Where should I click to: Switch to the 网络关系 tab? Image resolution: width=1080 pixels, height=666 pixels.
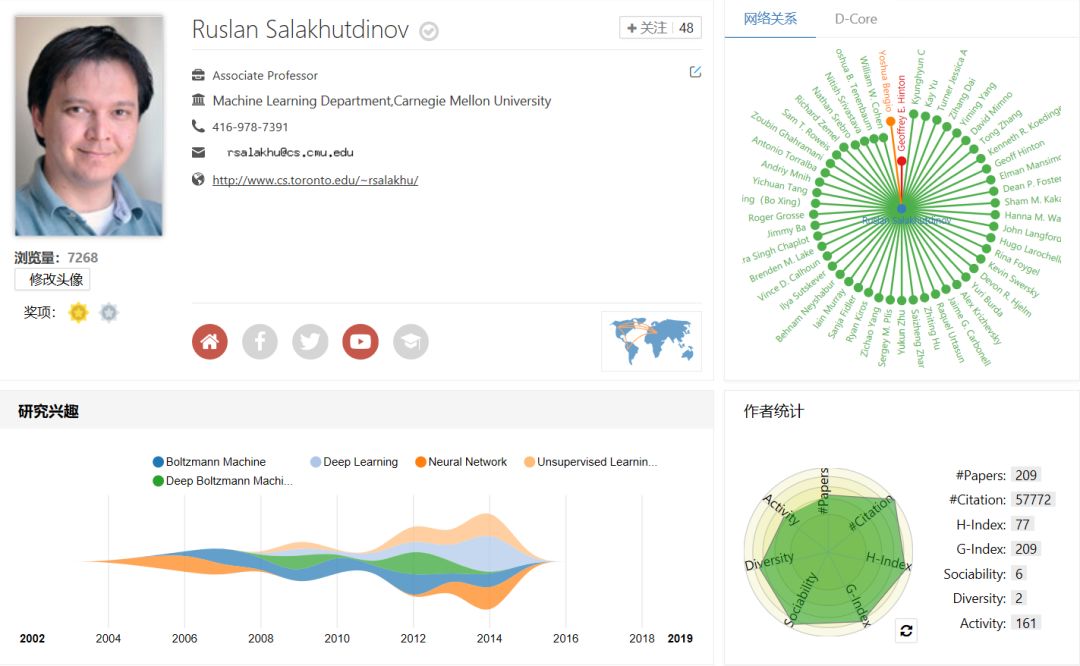[770, 19]
